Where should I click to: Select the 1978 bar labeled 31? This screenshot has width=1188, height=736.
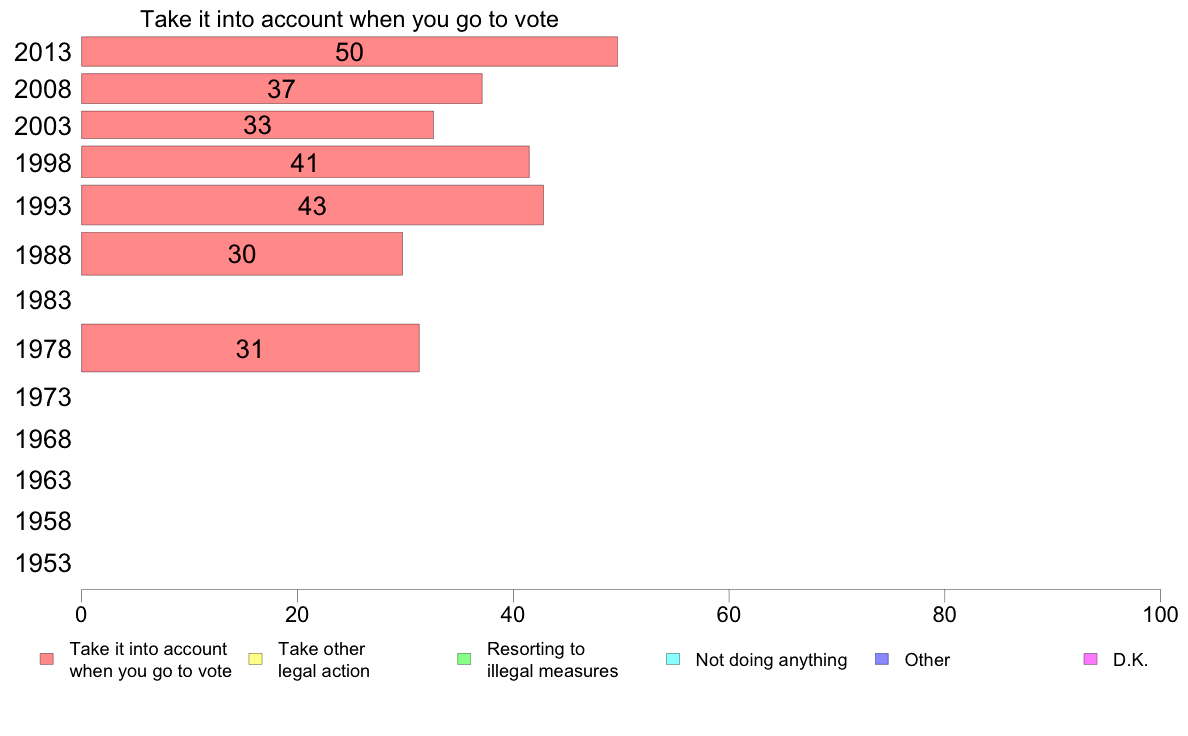pos(250,349)
